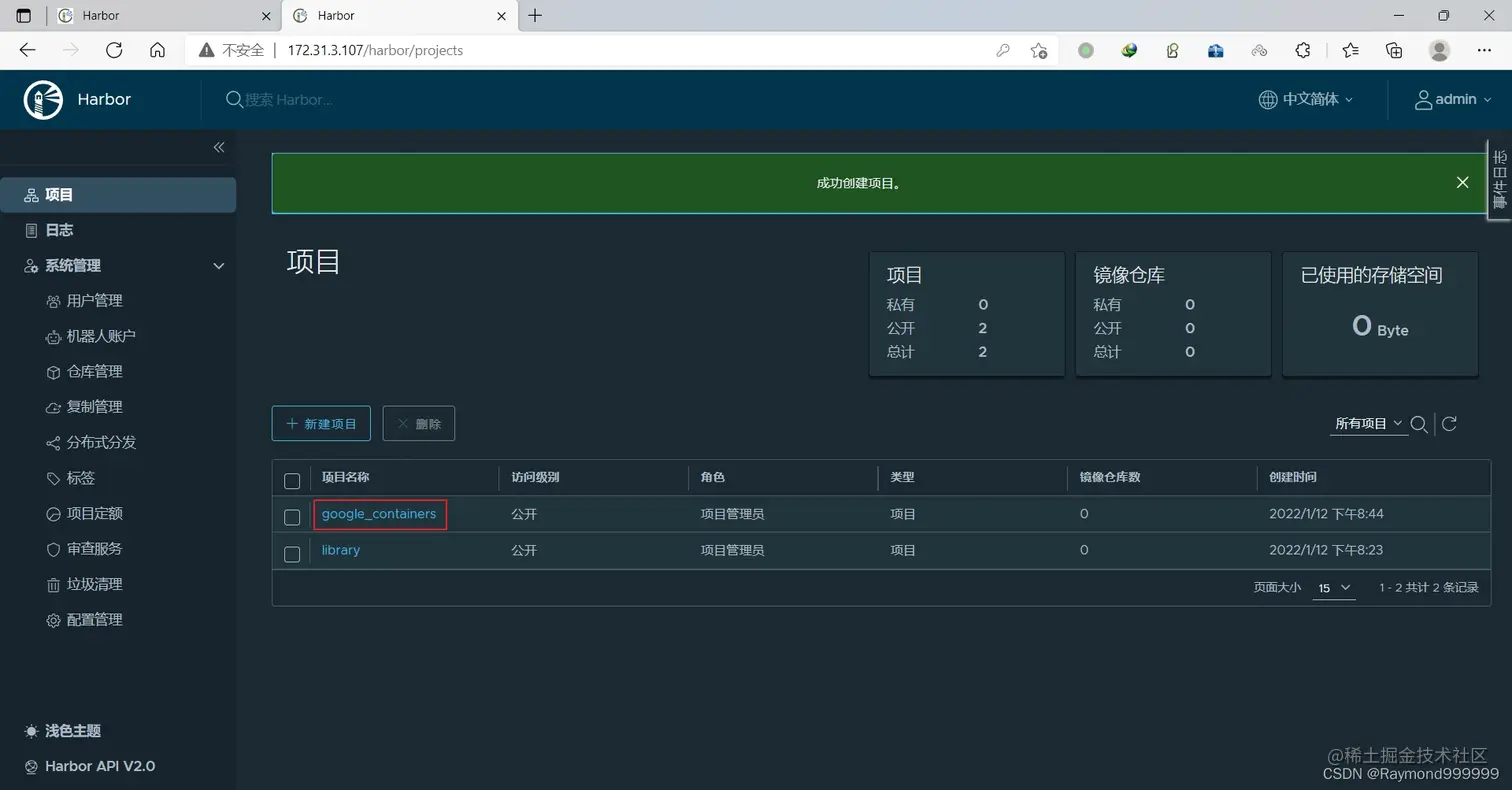Open 配置管理 configuration page
The width and height of the screenshot is (1512, 790).
[94, 620]
